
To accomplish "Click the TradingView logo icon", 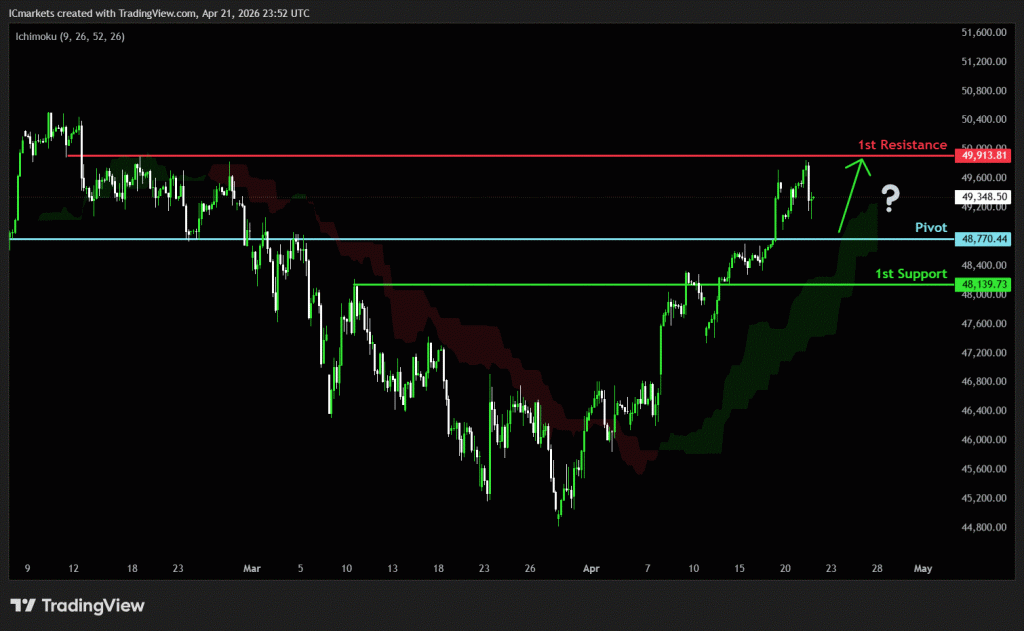I will tap(22, 606).
